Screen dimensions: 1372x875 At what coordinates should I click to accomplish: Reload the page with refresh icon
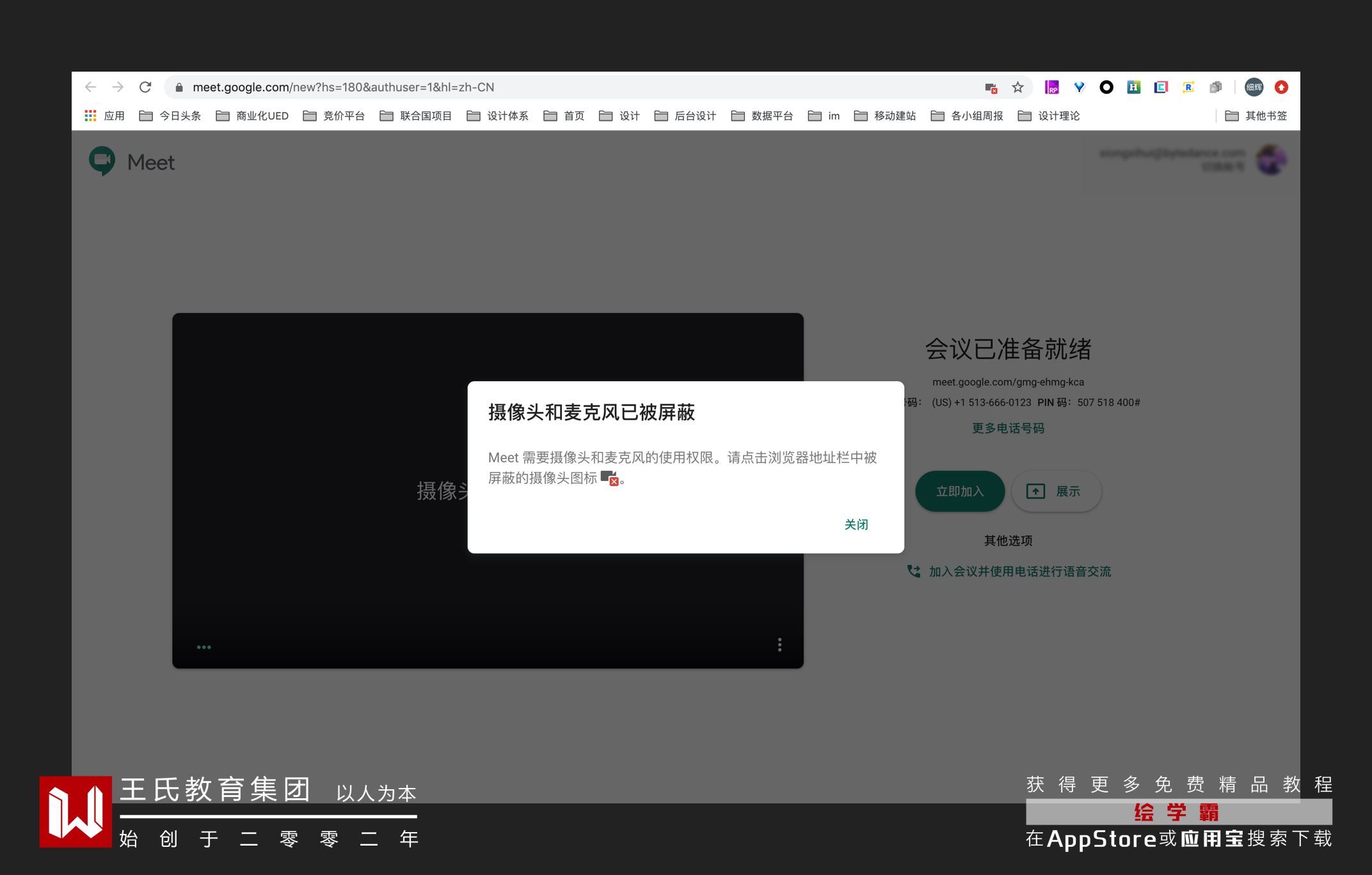point(145,87)
